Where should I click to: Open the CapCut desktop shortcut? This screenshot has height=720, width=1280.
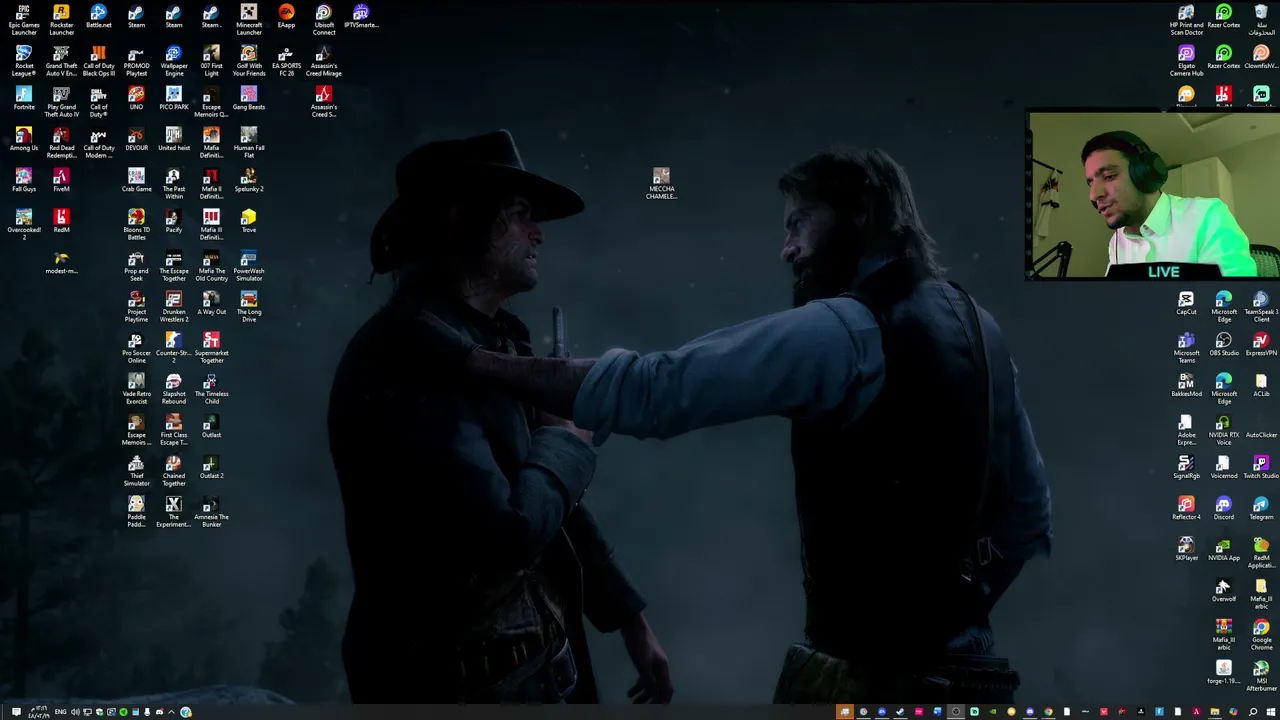1186,303
